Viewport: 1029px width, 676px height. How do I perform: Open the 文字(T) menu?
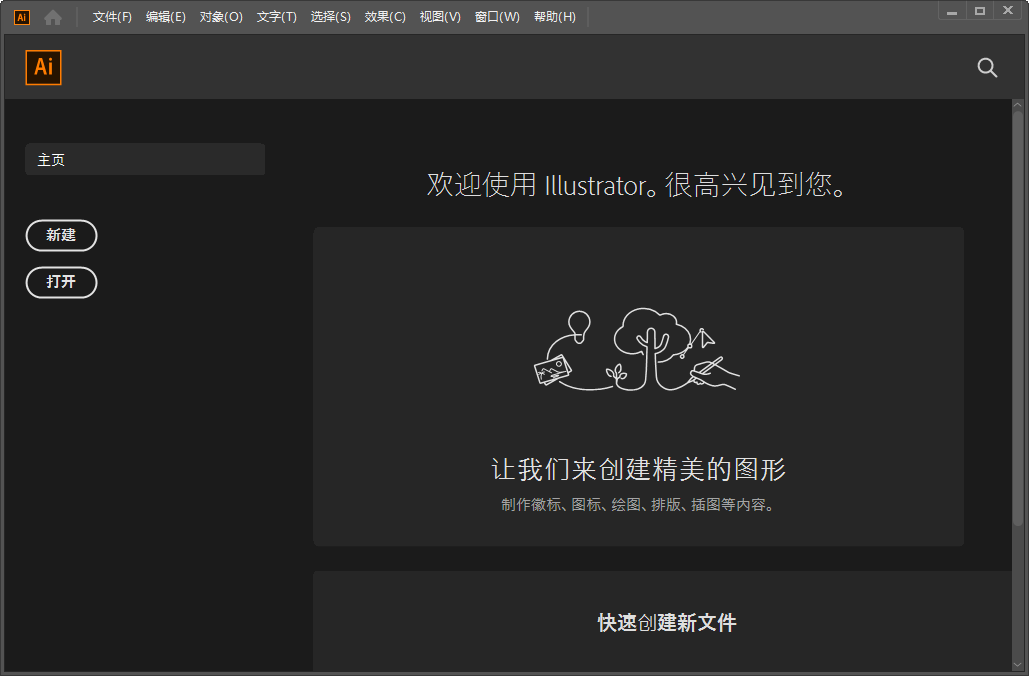pyautogui.click(x=276, y=17)
